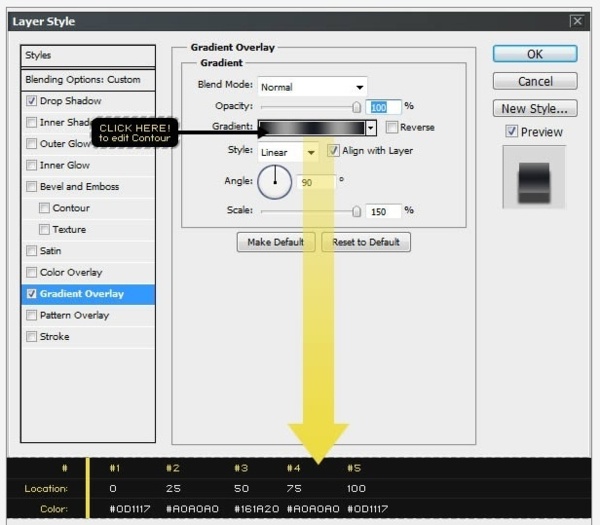Open Blending Options: Custom

88,80
